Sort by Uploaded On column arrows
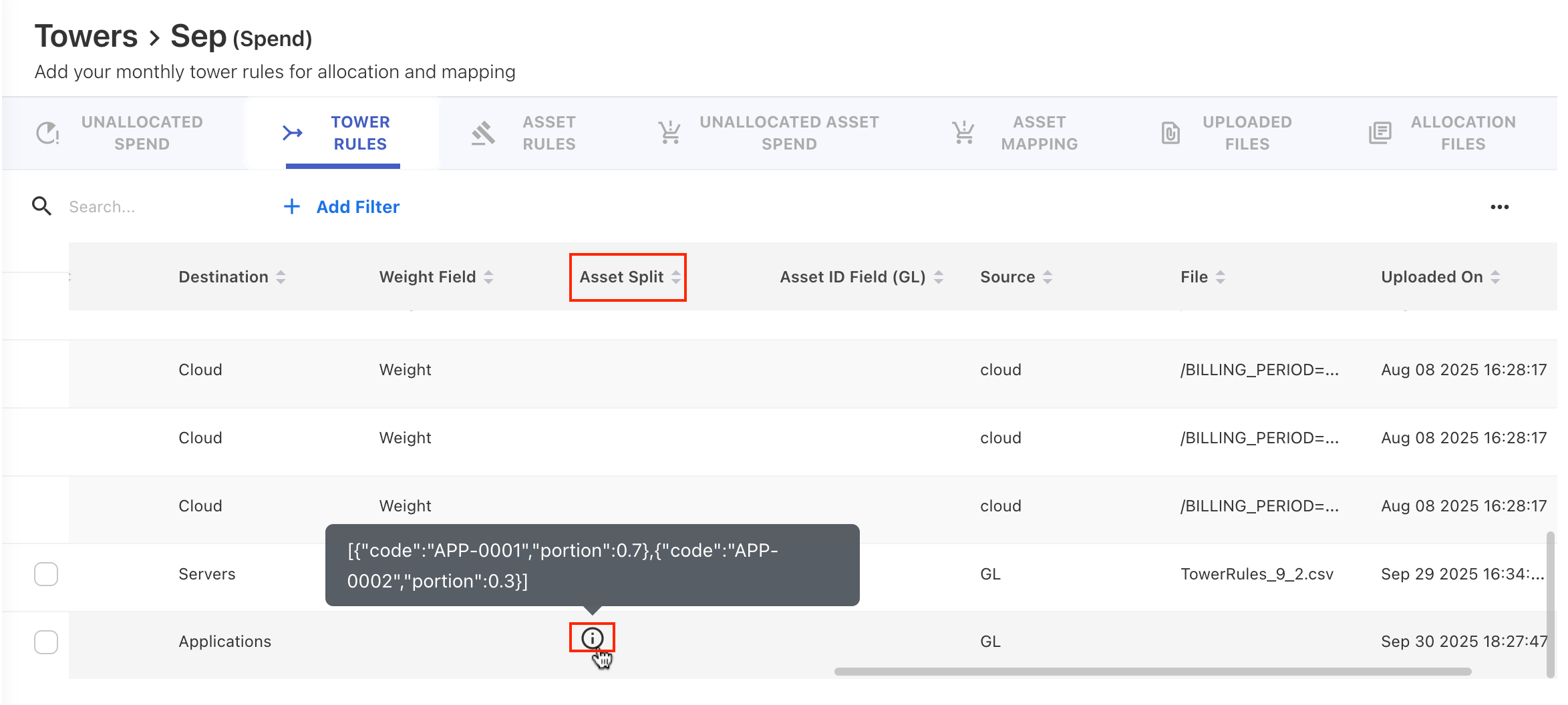Viewport: 1568px width, 705px height. pyautogui.click(x=1495, y=277)
